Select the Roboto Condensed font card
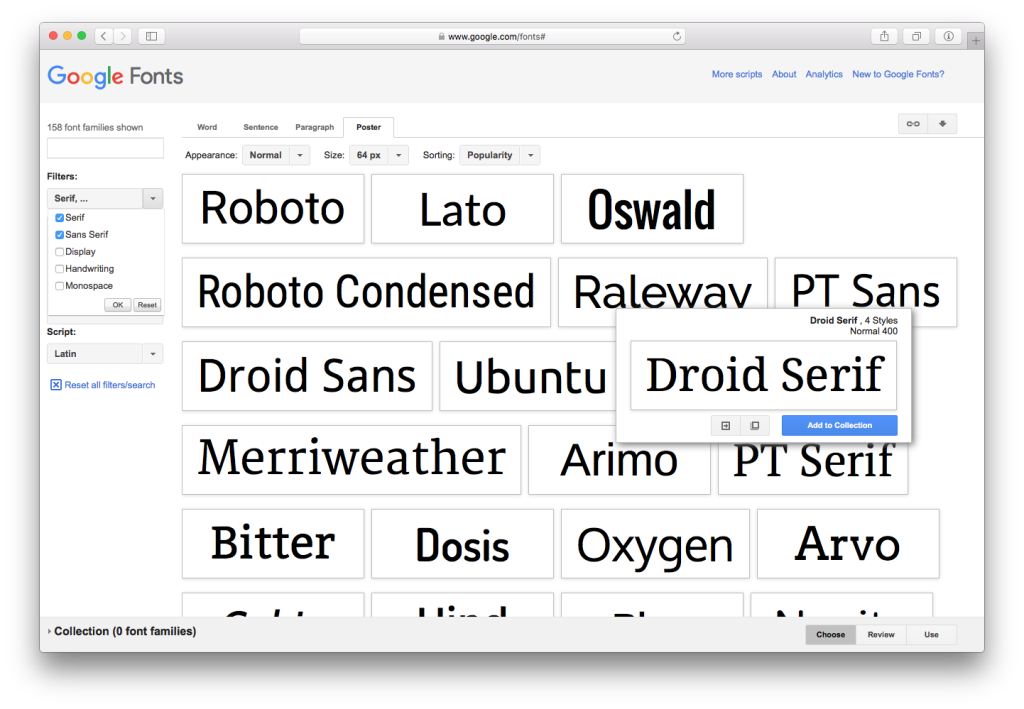This screenshot has width=1024, height=709. [366, 292]
